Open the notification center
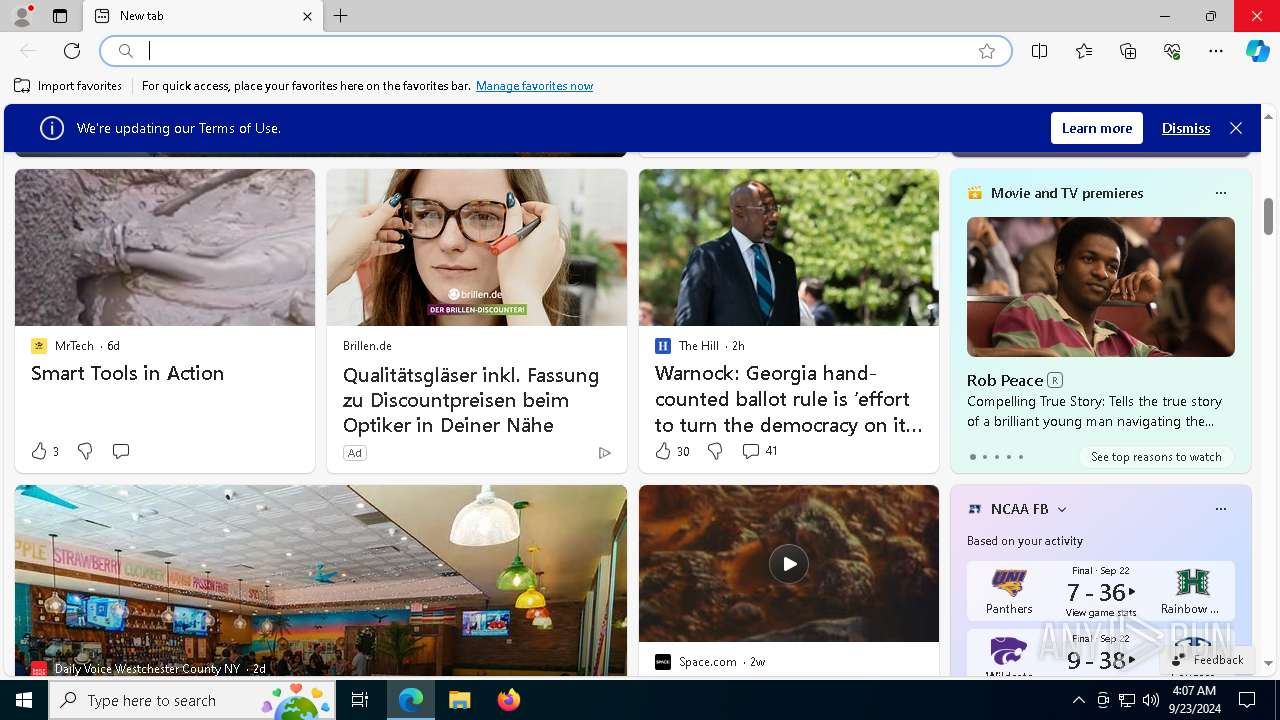 1247,700
